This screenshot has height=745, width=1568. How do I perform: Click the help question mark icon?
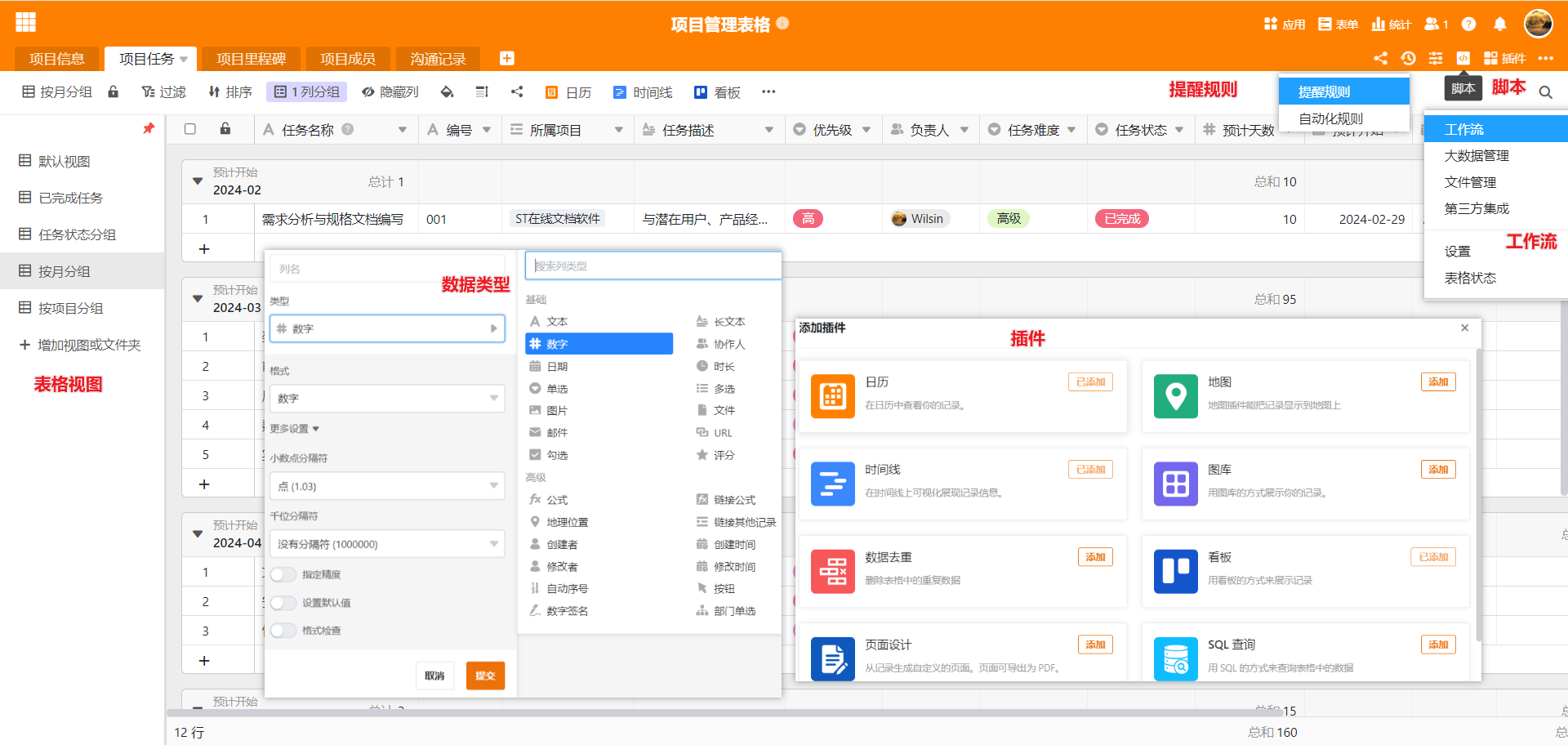point(1468,25)
